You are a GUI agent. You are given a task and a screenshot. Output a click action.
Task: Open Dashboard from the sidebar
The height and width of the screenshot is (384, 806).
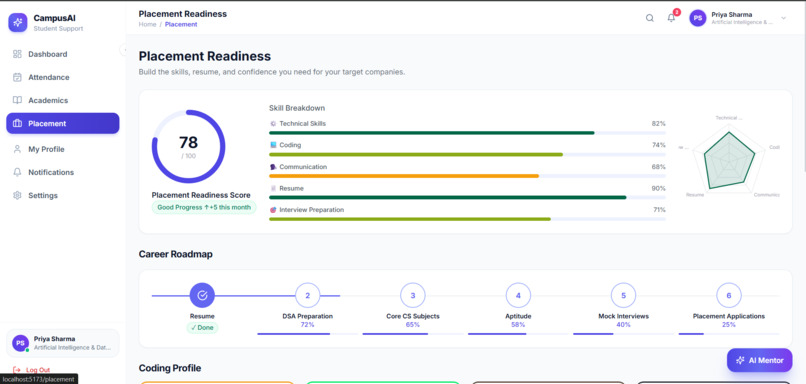click(63, 54)
